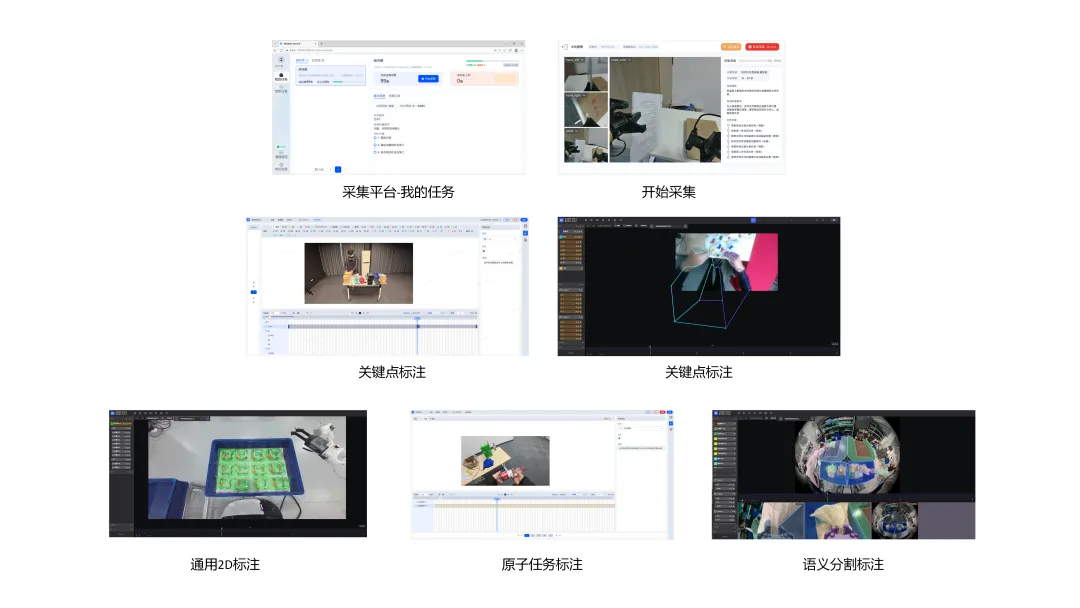Toggle visibility of a label in the 2D annotation list
The image size is (1080, 608).
pos(127,433)
